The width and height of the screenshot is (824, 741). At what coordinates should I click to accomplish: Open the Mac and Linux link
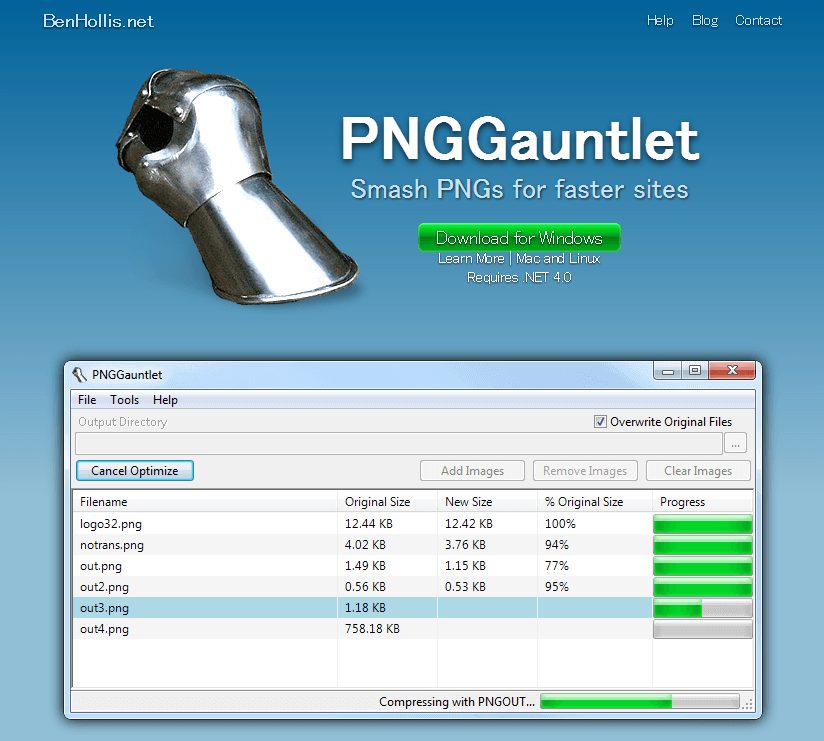tap(558, 259)
